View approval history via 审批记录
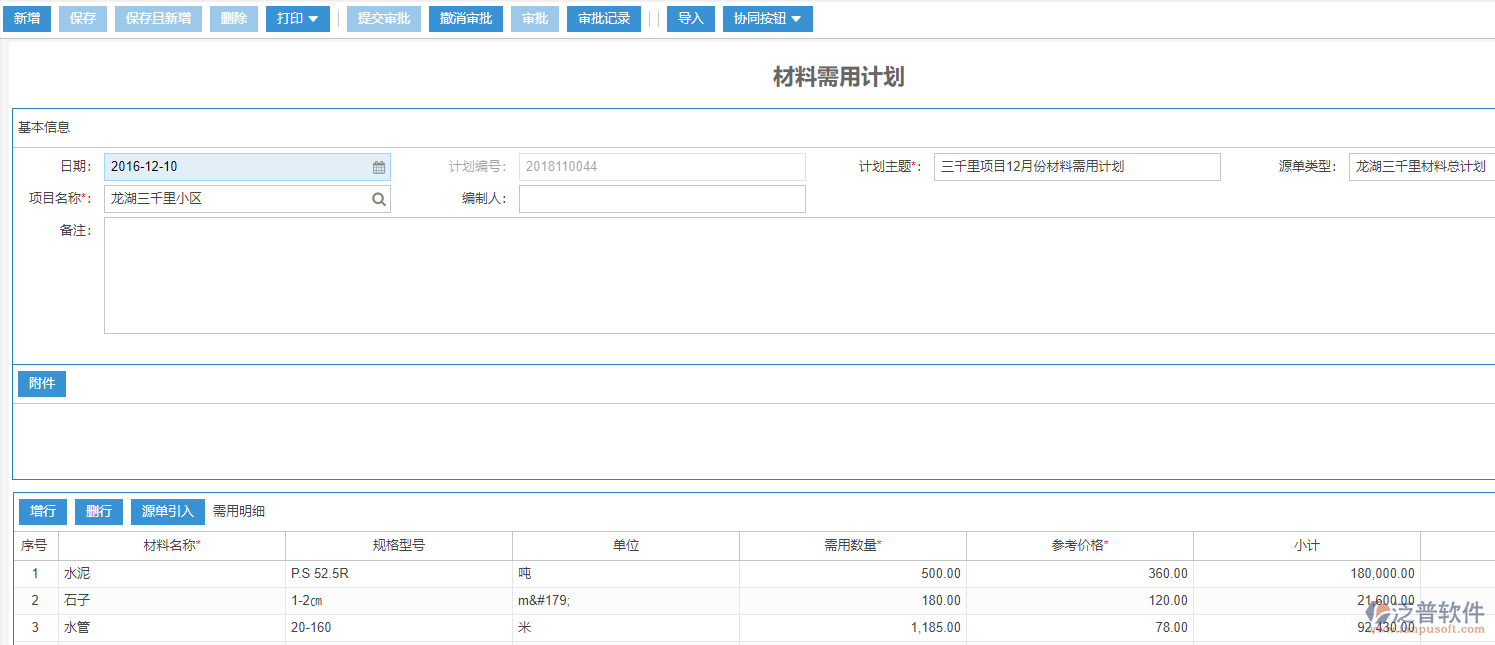The width and height of the screenshot is (1495, 645). [603, 18]
